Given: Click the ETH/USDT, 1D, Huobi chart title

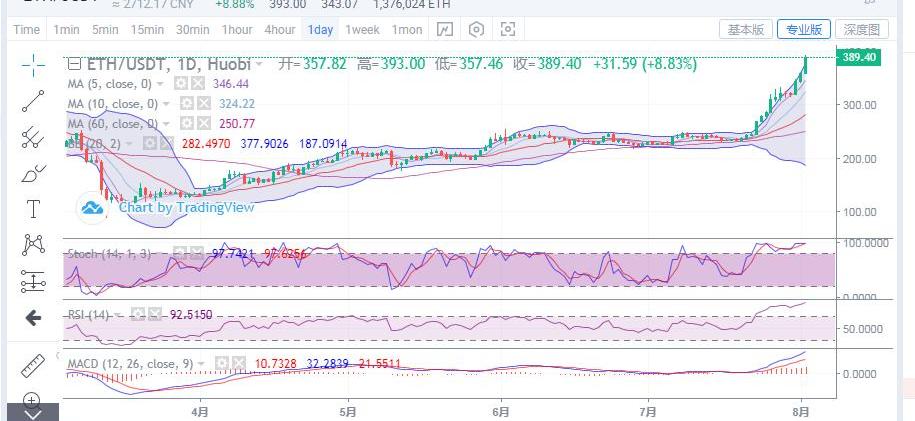Looking at the screenshot, I should coord(169,64).
